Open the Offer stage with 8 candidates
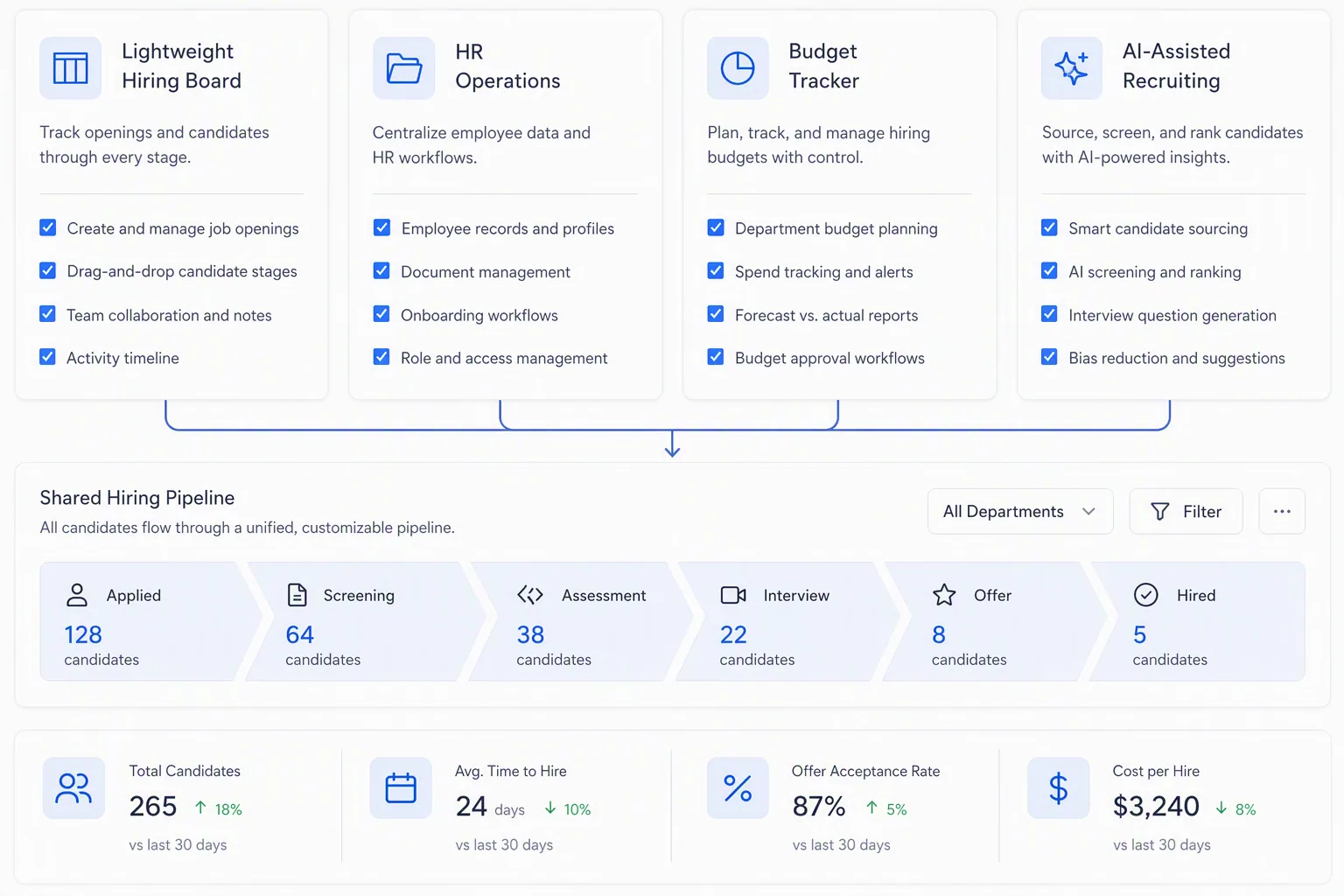1344x896 pixels. (x=995, y=621)
